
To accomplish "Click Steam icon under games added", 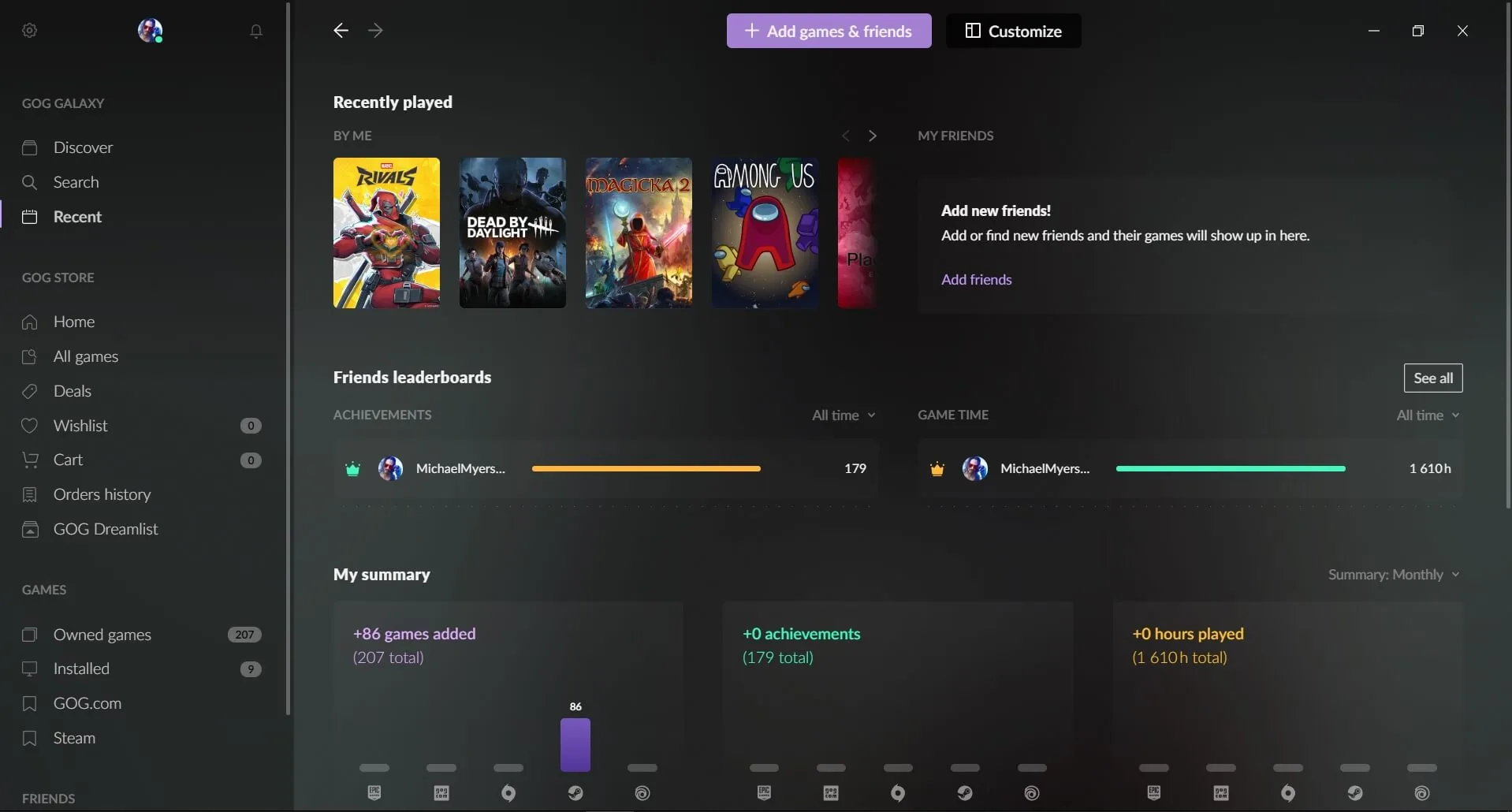I will (575, 793).
